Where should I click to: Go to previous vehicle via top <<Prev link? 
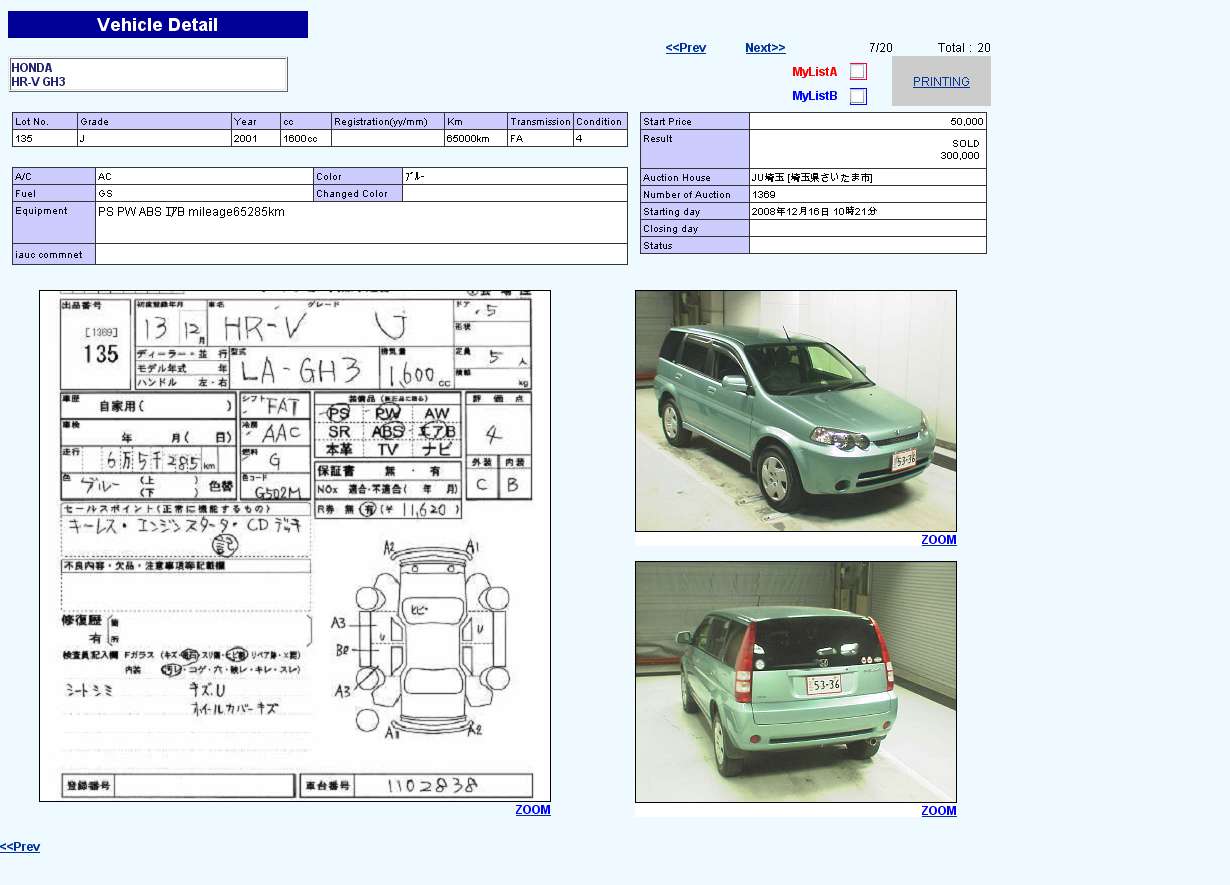coord(686,48)
